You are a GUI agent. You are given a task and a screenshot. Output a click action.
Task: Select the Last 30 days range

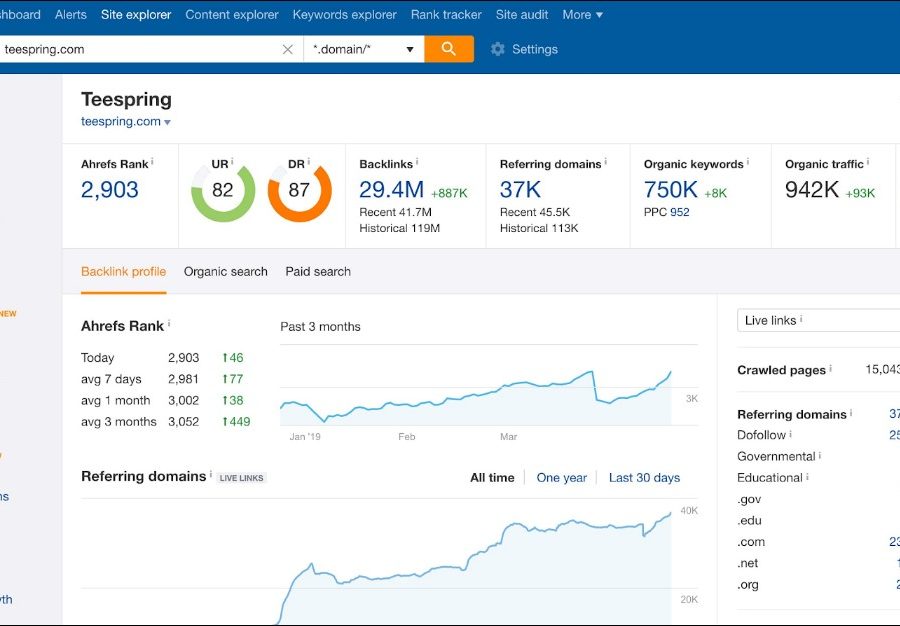644,478
